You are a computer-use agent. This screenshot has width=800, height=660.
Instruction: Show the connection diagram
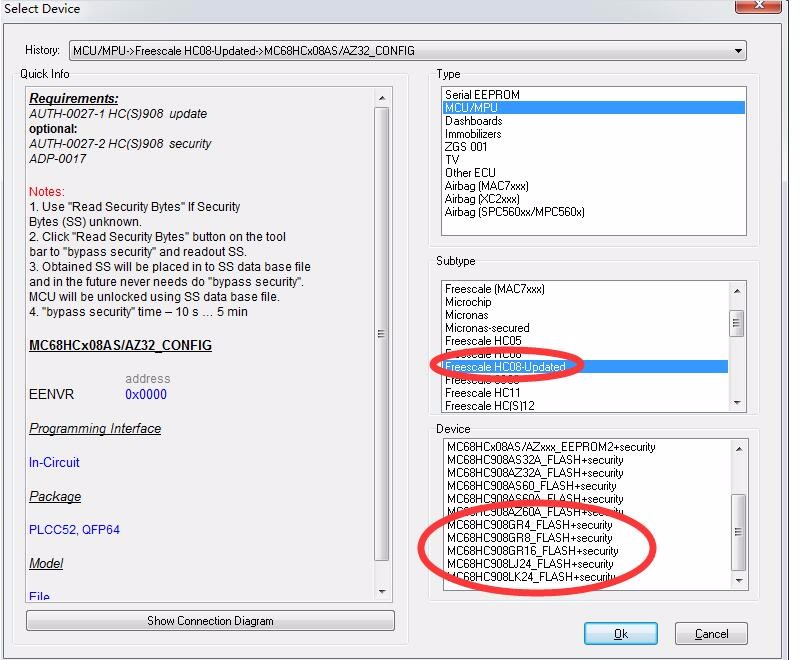click(x=210, y=621)
